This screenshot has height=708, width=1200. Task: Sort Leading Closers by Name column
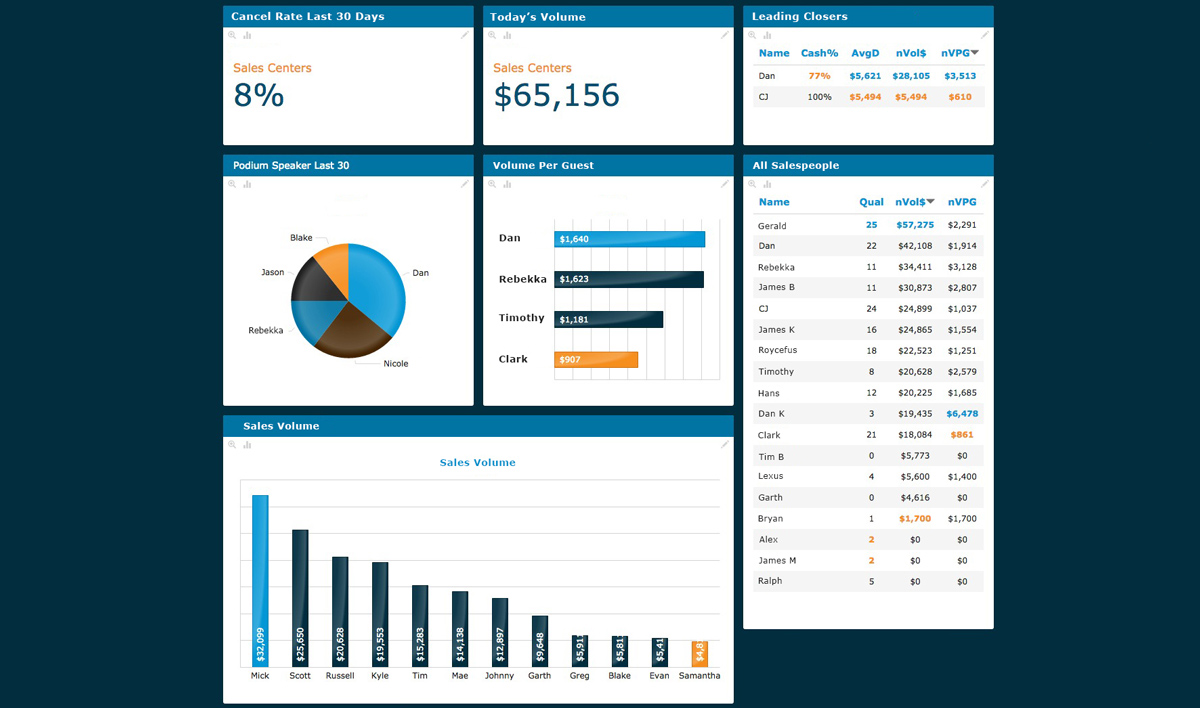click(774, 53)
